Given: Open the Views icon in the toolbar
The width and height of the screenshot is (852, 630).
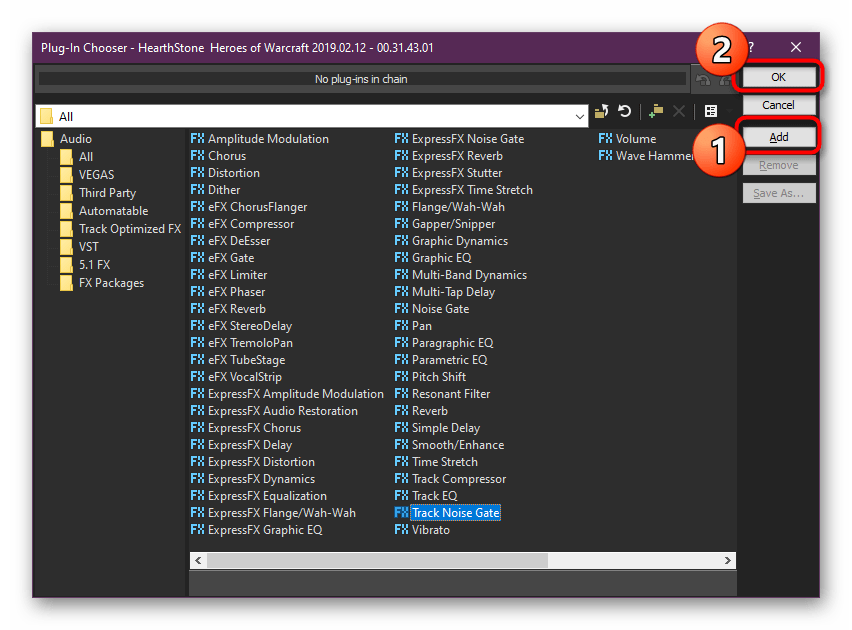Looking at the screenshot, I should coord(711,112).
